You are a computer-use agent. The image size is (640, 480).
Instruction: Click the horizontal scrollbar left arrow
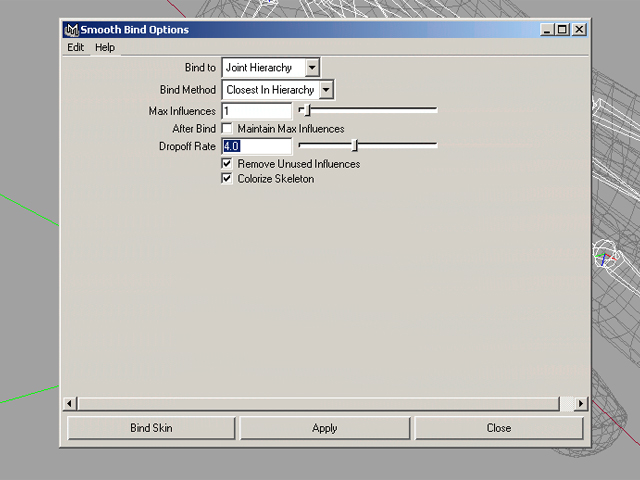[70, 404]
